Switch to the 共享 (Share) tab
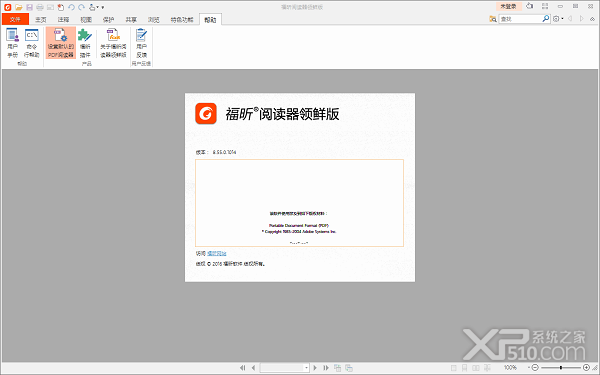 131,20
